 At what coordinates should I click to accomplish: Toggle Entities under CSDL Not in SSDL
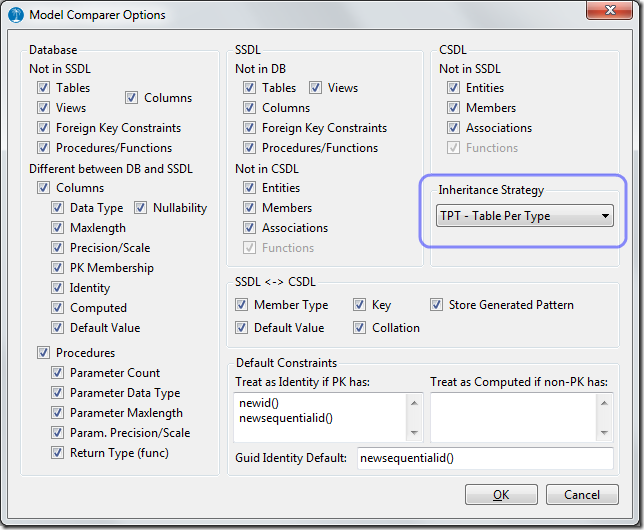click(454, 88)
